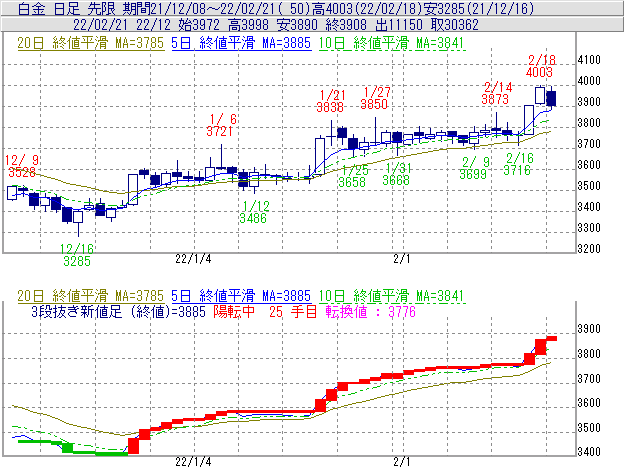Click the closing price '終3908'
Screen dimensions: 624x475
point(345,25)
